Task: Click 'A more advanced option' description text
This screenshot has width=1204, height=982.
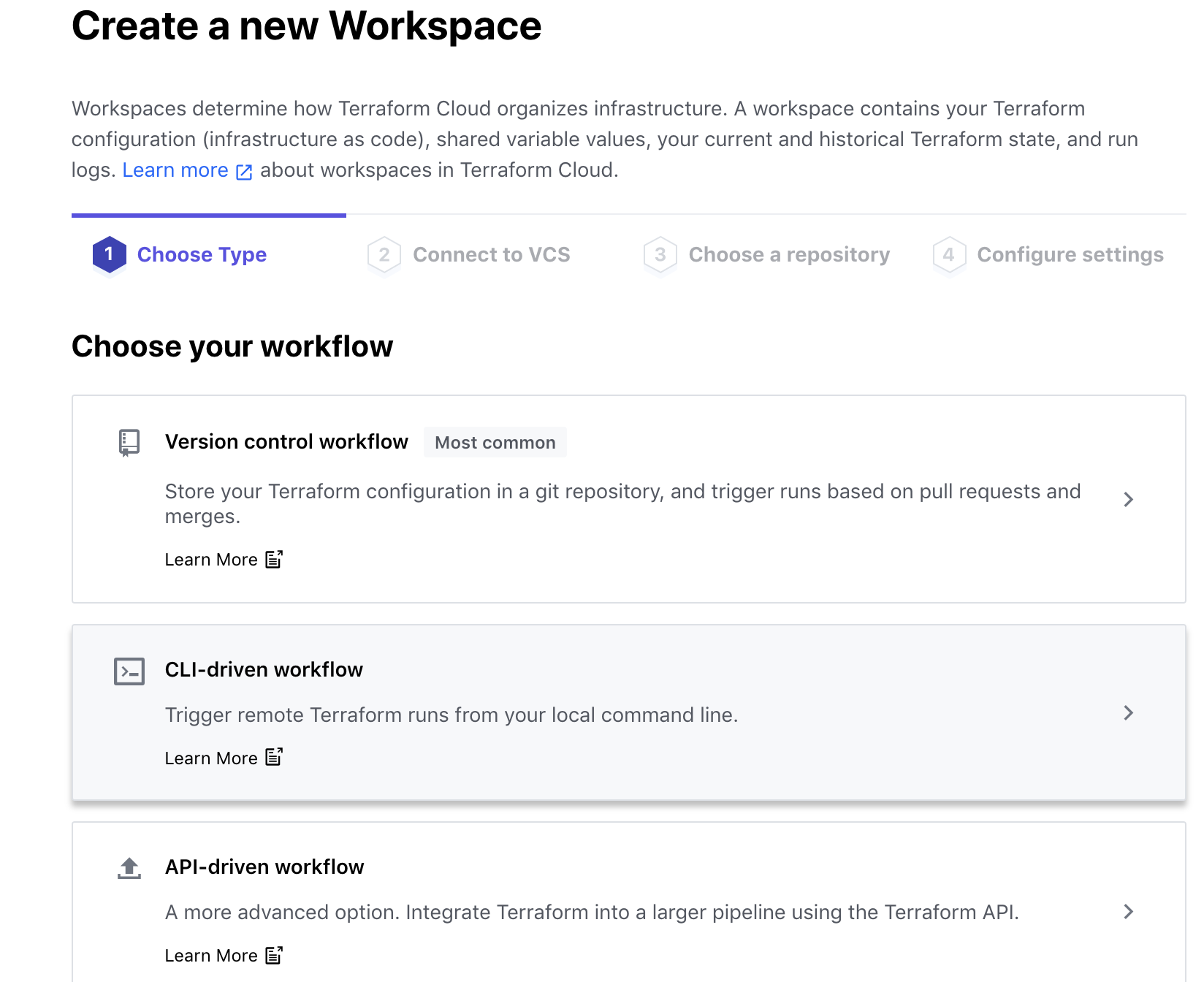Action: [592, 913]
